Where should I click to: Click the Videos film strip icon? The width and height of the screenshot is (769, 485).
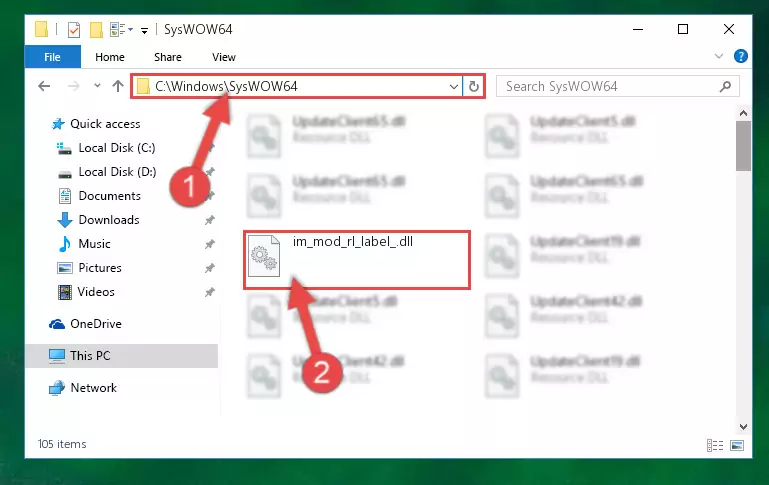point(65,292)
